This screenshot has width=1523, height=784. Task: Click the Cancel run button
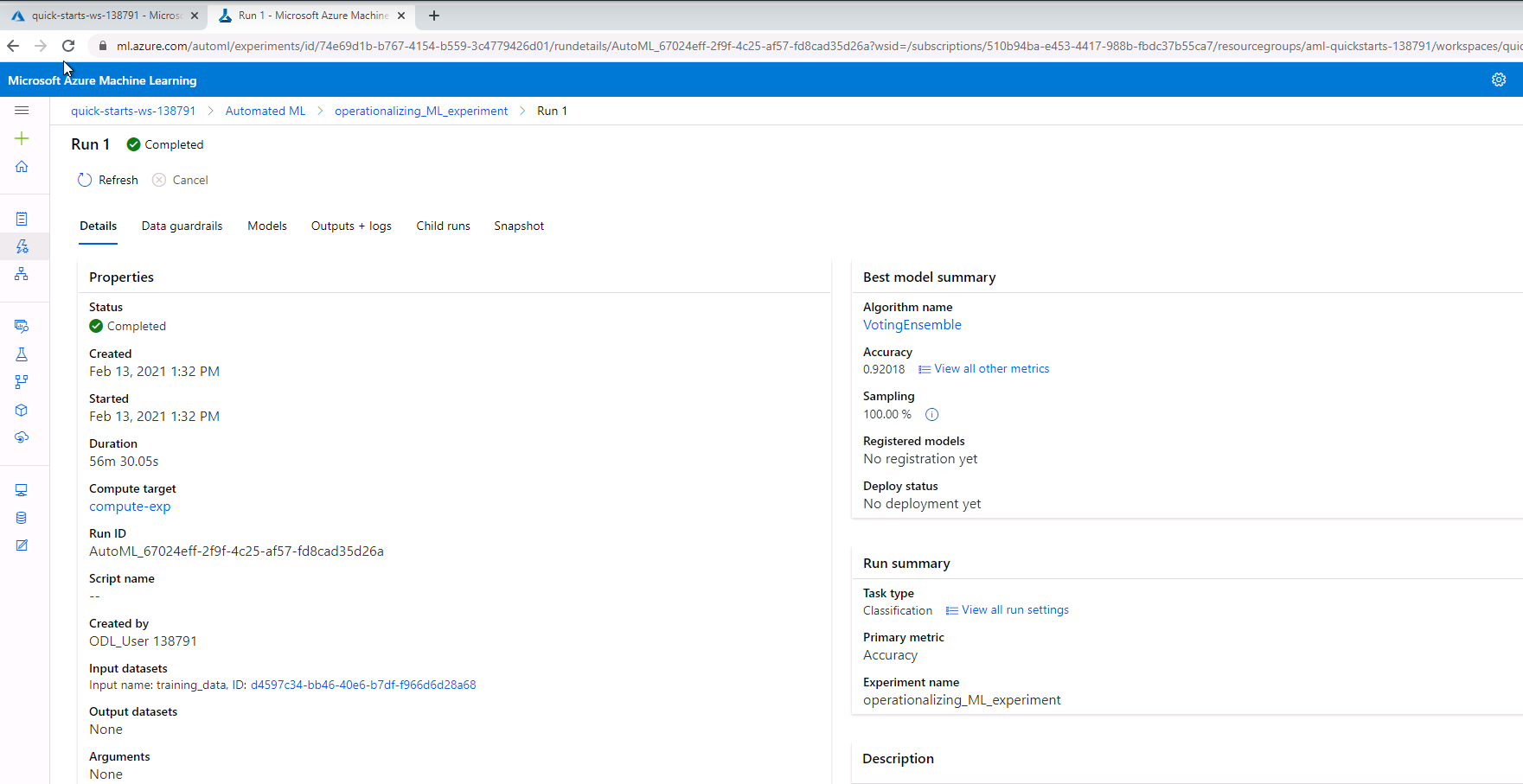pos(180,180)
